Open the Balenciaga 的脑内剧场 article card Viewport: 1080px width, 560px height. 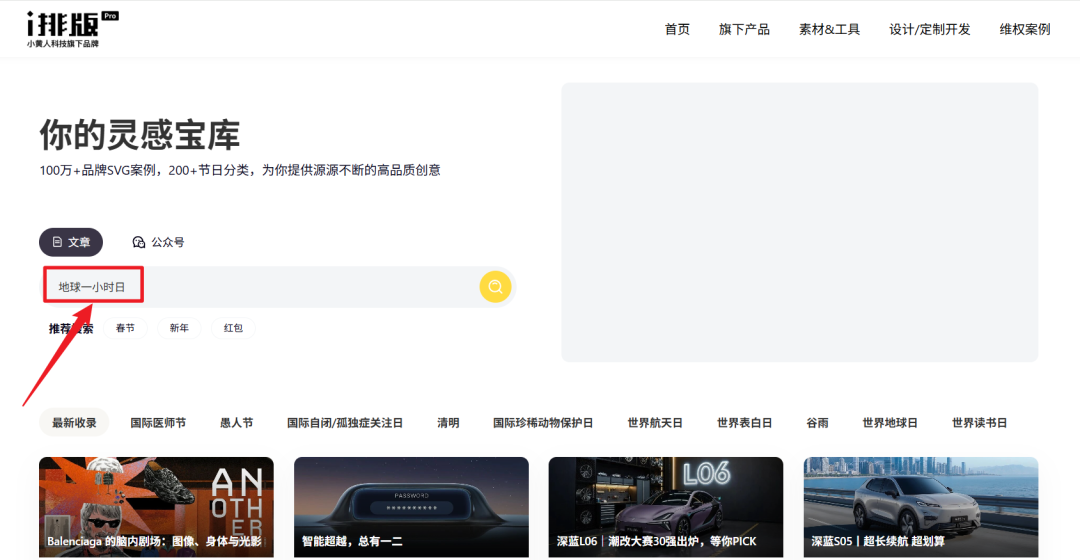[x=156, y=508]
